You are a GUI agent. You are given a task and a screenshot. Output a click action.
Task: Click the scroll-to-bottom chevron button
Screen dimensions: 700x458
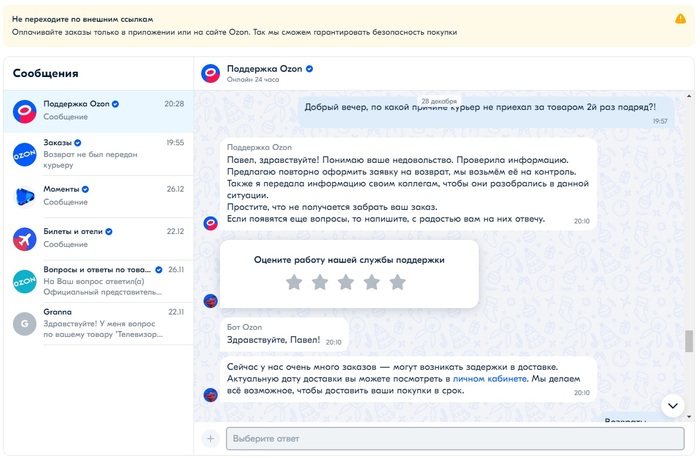[x=673, y=405]
